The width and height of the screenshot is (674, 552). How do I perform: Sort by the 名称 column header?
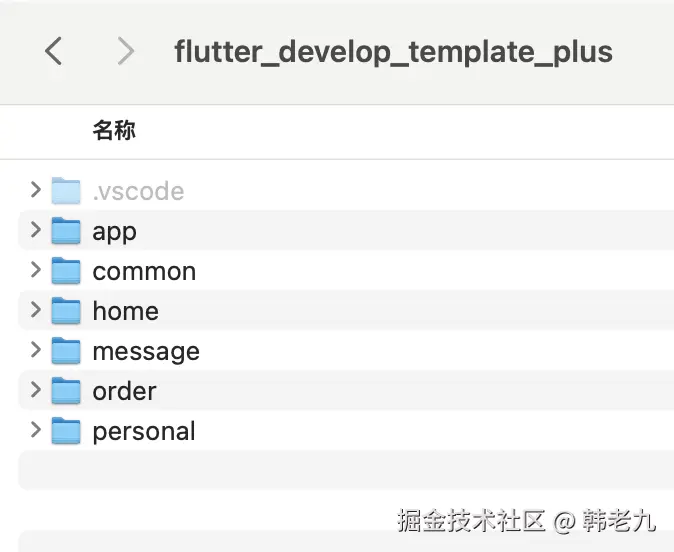pyautogui.click(x=114, y=130)
